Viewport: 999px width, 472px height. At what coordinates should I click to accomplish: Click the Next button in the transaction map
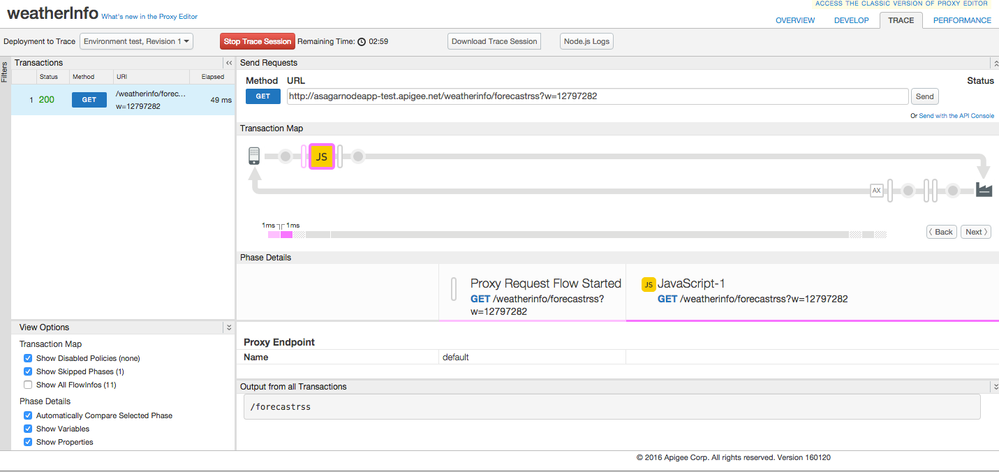coord(975,232)
